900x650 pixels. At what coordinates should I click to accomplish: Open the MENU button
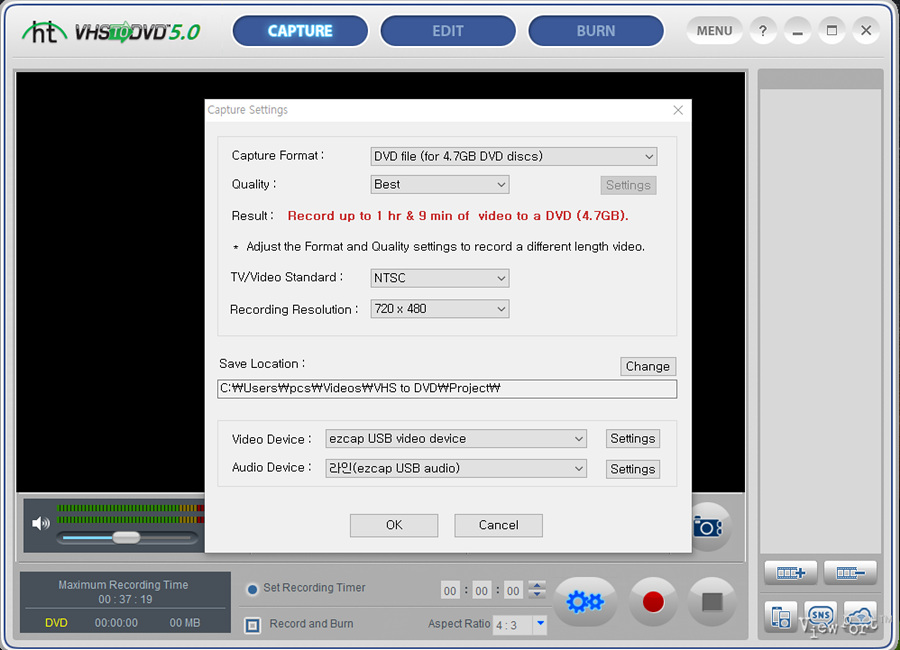click(x=714, y=31)
